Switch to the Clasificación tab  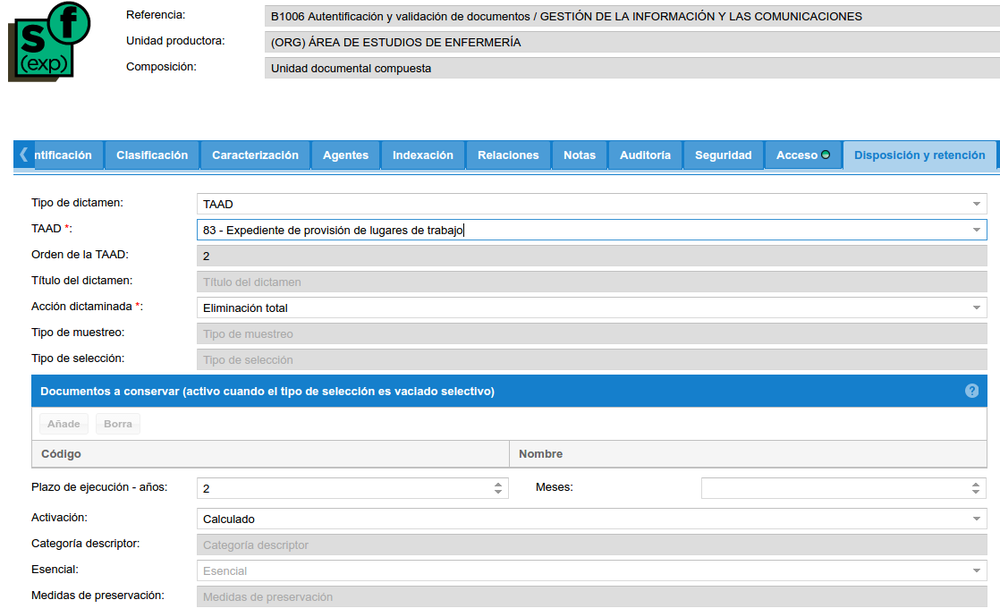152,155
